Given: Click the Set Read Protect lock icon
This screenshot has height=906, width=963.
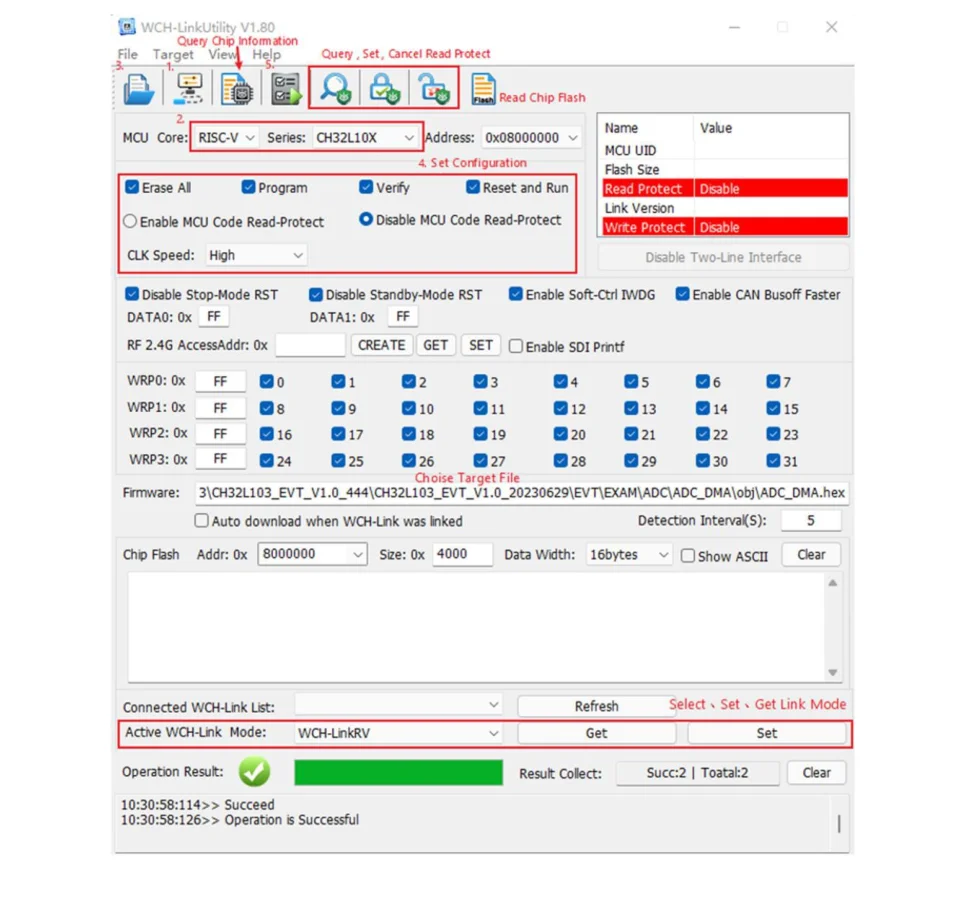Looking at the screenshot, I should tap(384, 88).
